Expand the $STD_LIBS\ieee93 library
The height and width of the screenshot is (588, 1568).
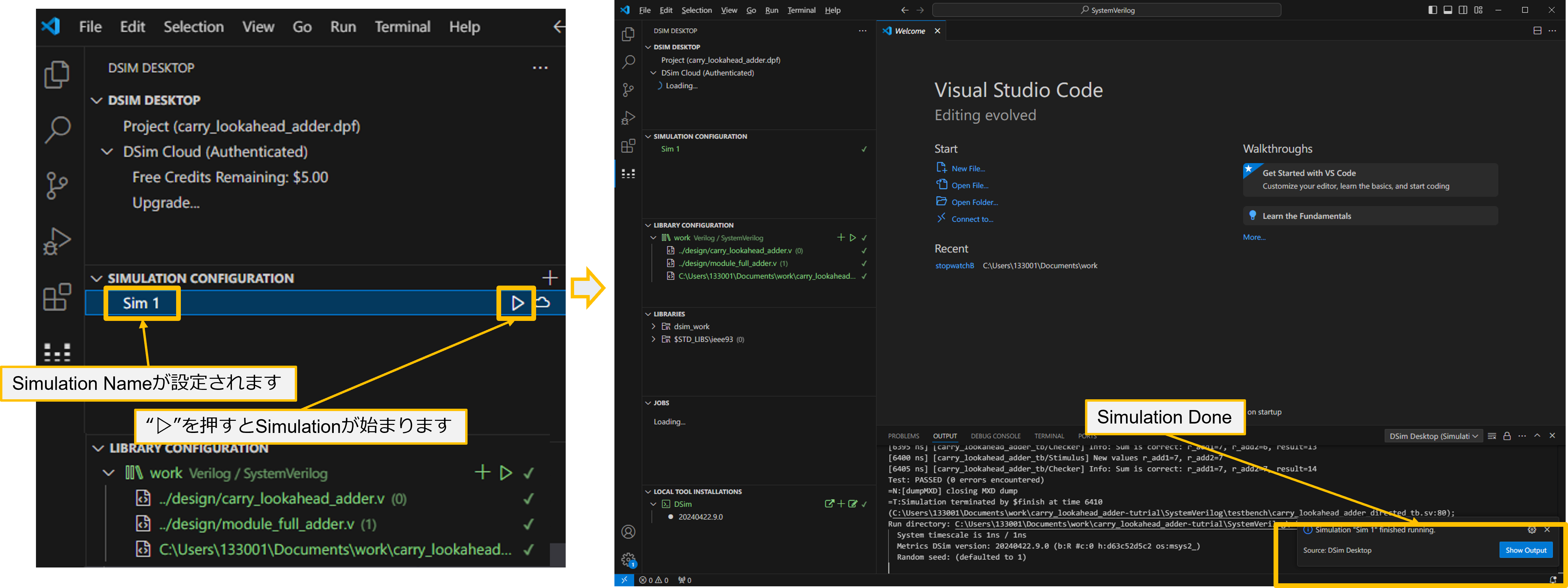(x=653, y=339)
